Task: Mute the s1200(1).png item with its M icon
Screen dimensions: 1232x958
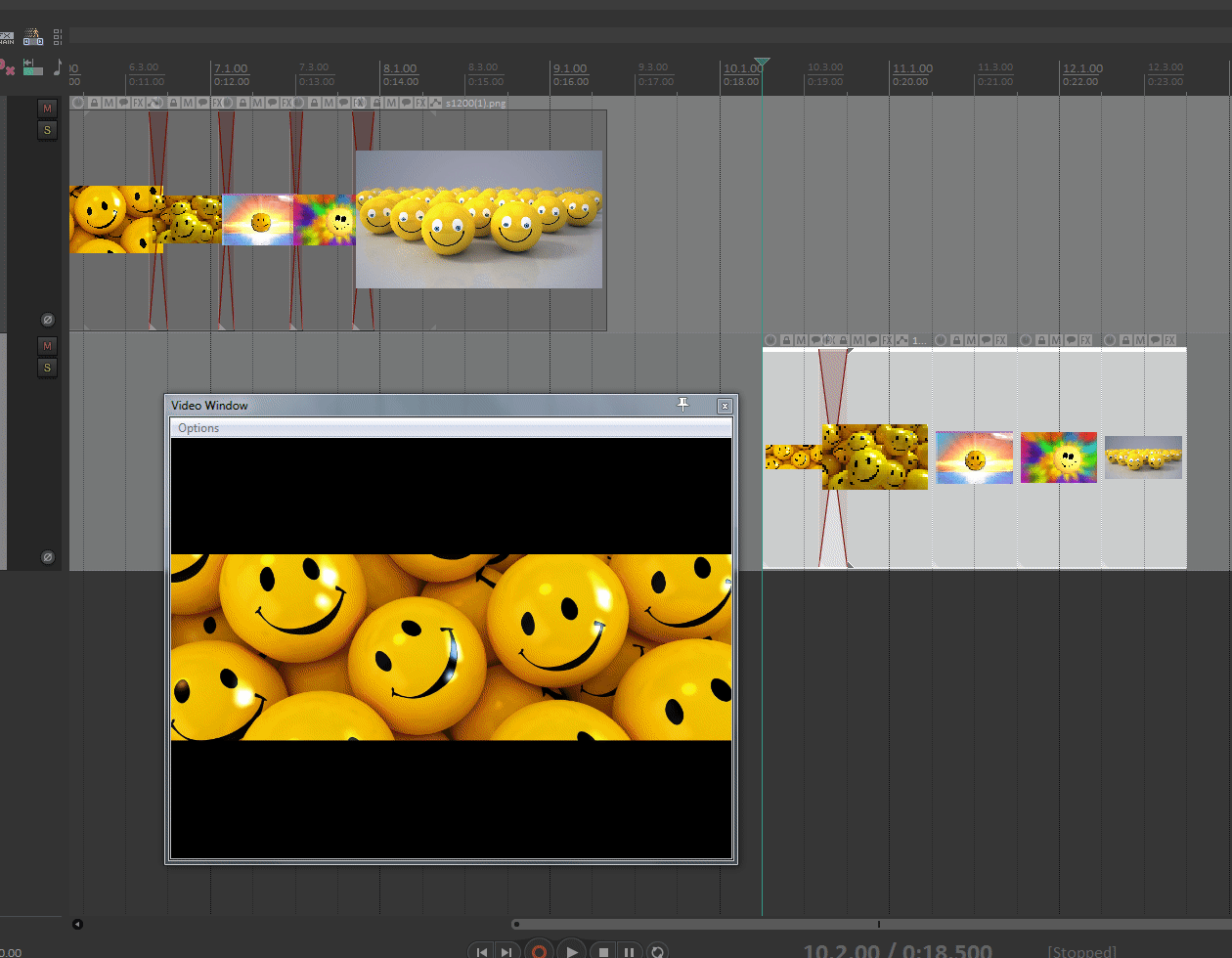Action: coord(391,103)
